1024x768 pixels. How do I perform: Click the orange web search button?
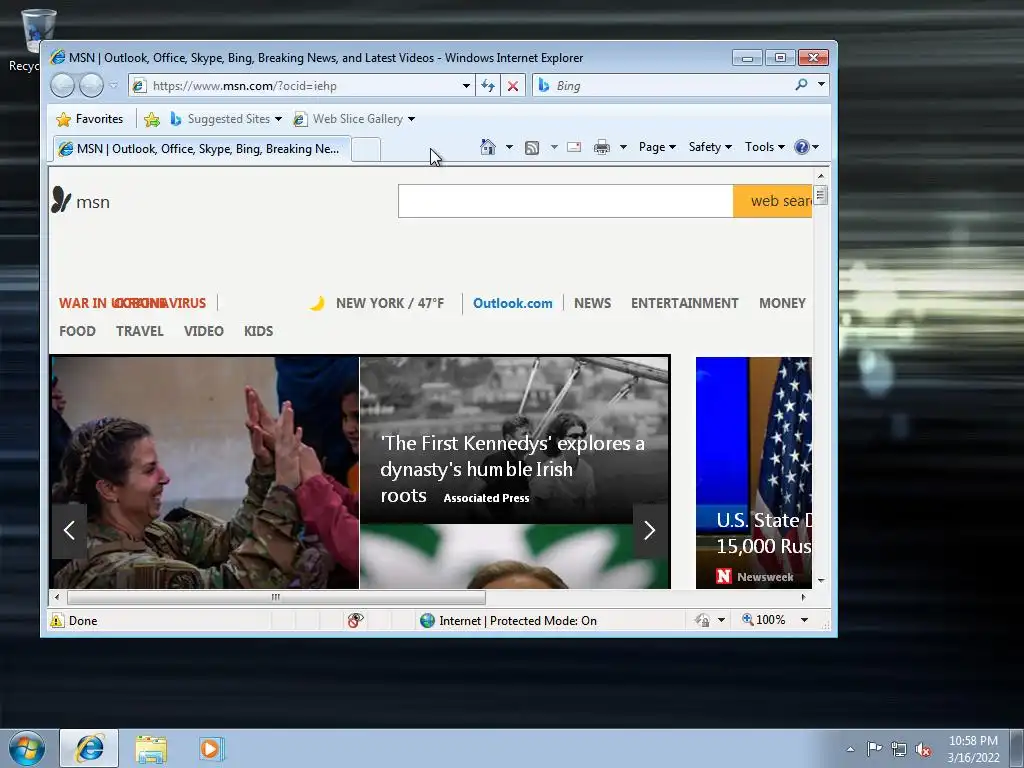pyautogui.click(x=773, y=201)
